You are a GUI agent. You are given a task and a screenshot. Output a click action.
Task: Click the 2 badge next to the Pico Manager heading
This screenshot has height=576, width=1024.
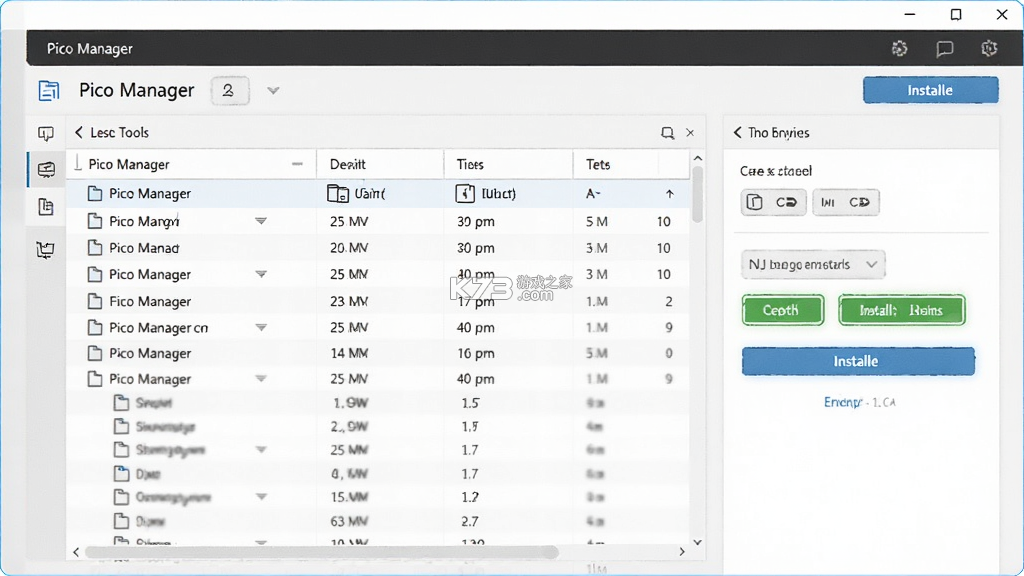[230, 90]
